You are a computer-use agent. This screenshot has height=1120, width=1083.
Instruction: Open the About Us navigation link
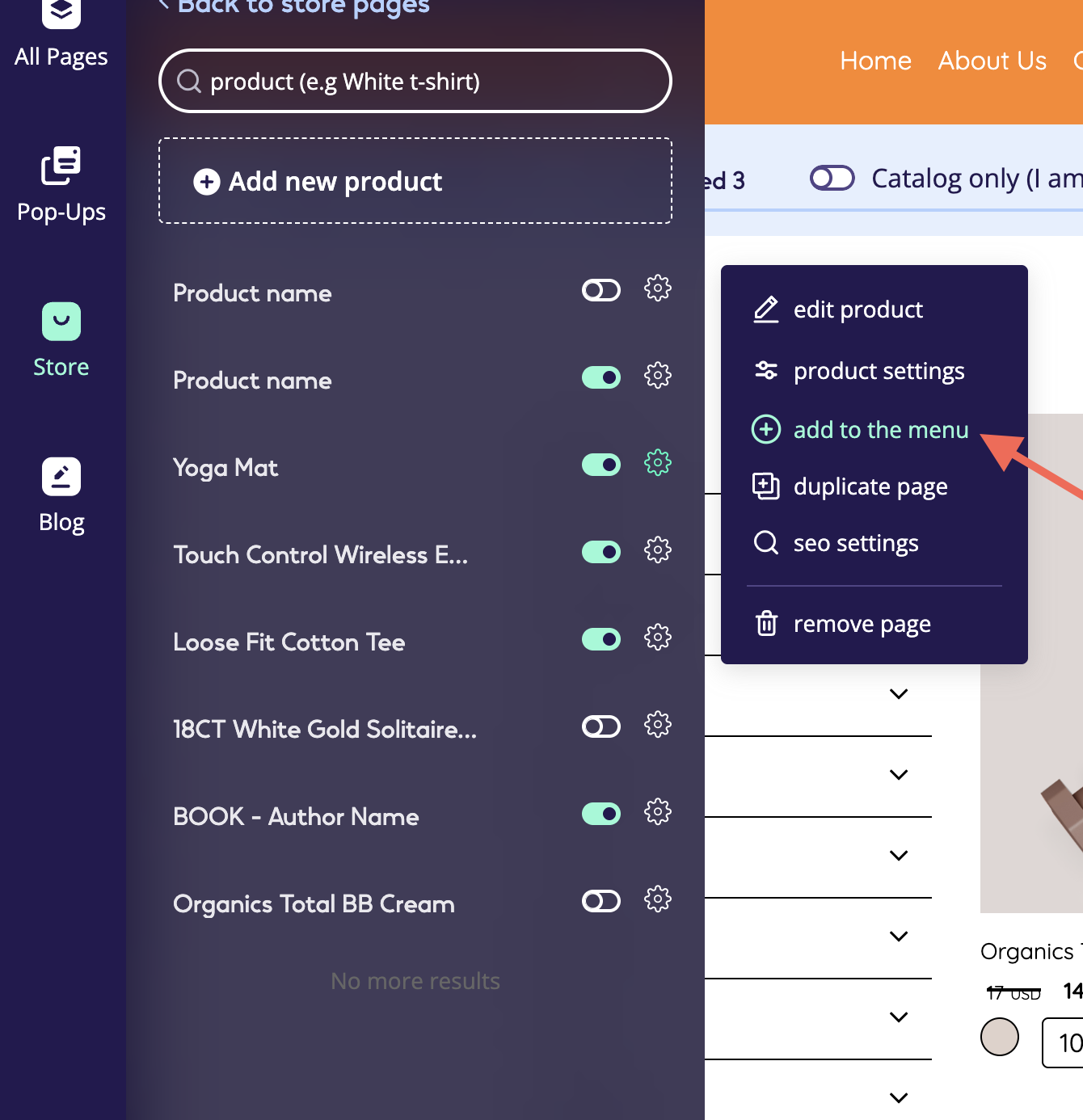992,61
